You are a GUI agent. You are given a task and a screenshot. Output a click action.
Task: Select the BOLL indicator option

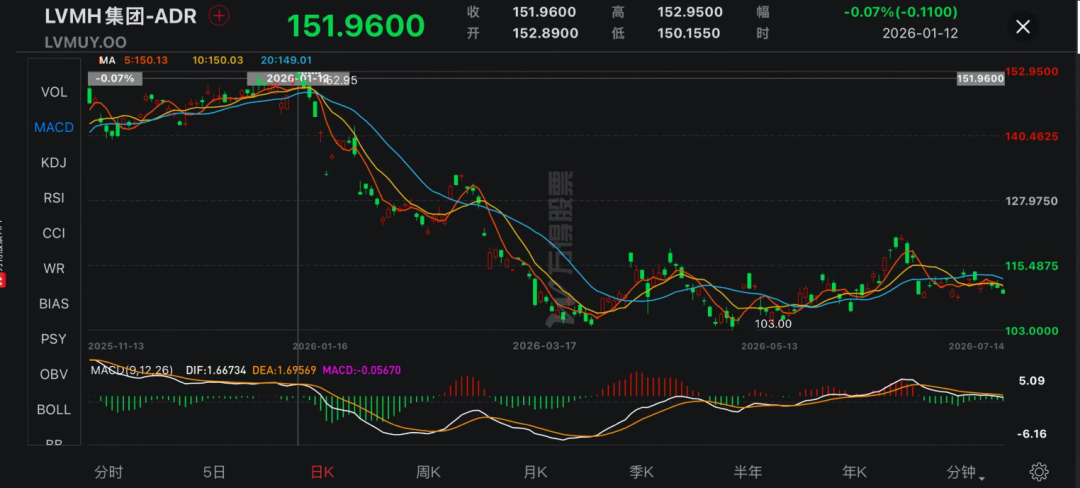click(x=54, y=410)
